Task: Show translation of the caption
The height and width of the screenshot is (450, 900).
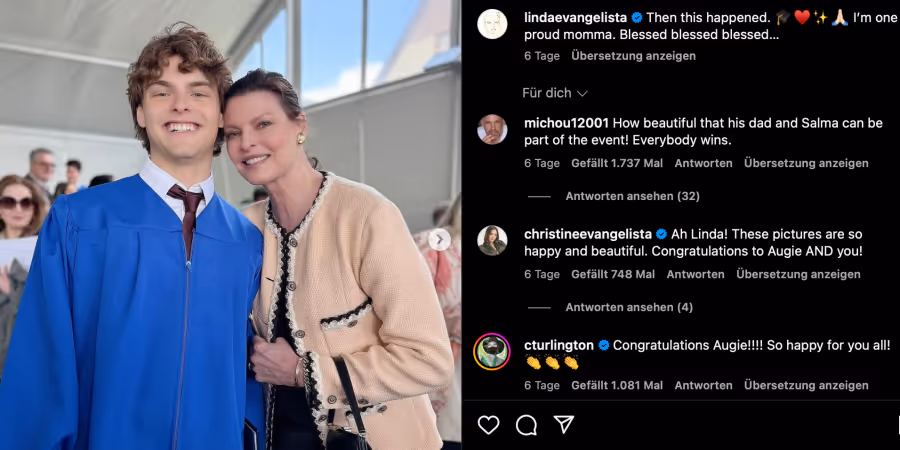Action: tap(633, 56)
